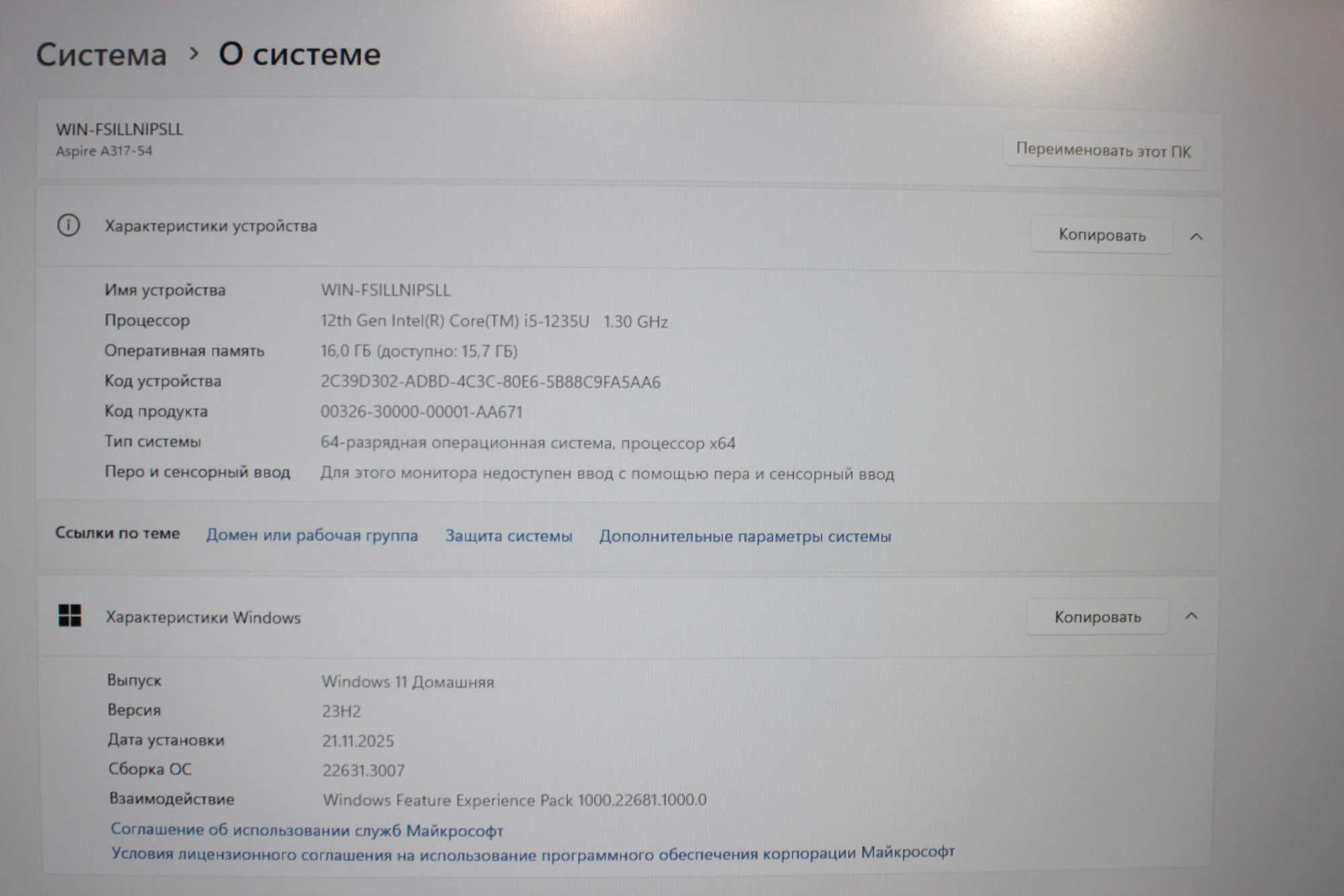Screen dimensions: 1344x896
Task: Select install date 21.11.2025
Action: click(x=358, y=741)
